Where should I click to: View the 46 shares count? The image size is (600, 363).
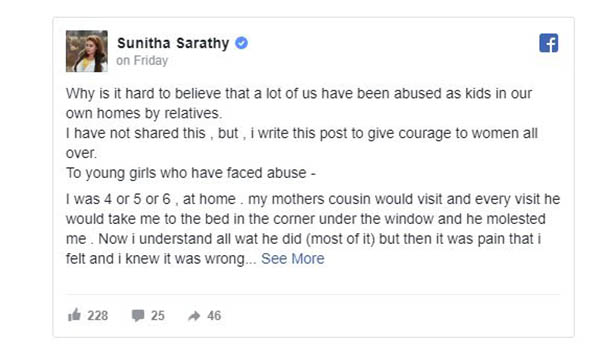point(214,316)
